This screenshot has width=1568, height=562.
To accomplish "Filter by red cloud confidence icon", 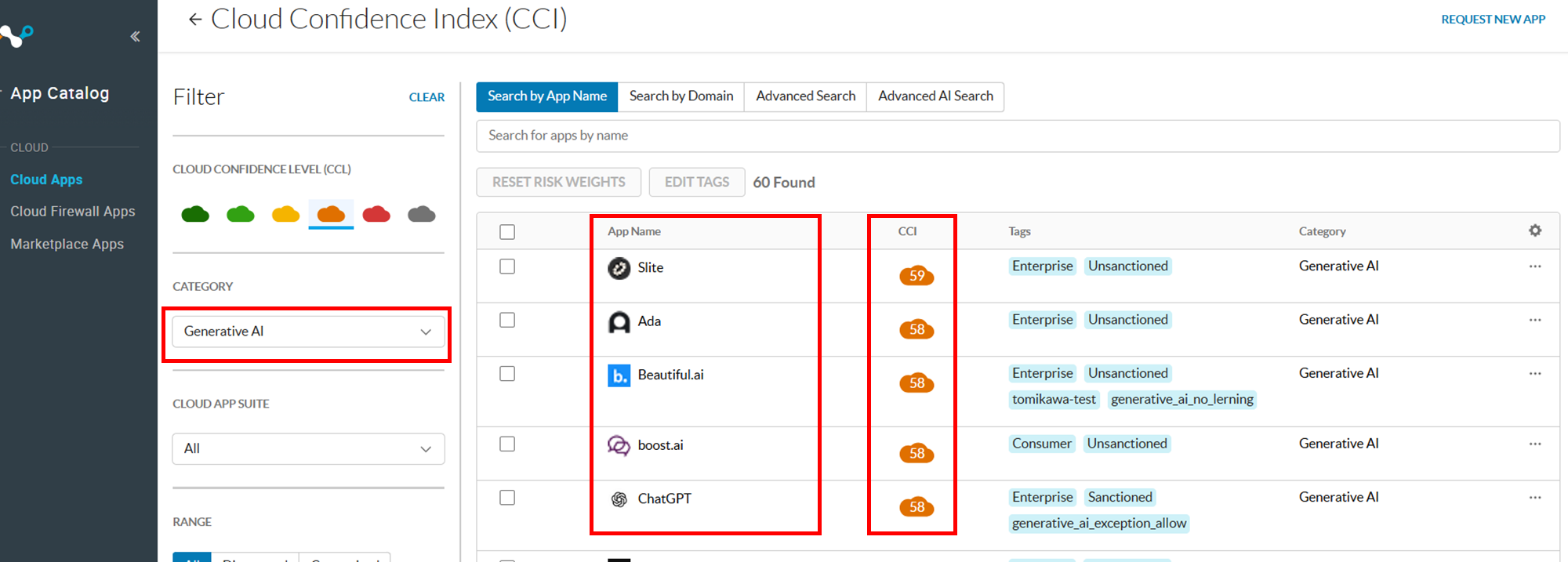I will [x=376, y=214].
